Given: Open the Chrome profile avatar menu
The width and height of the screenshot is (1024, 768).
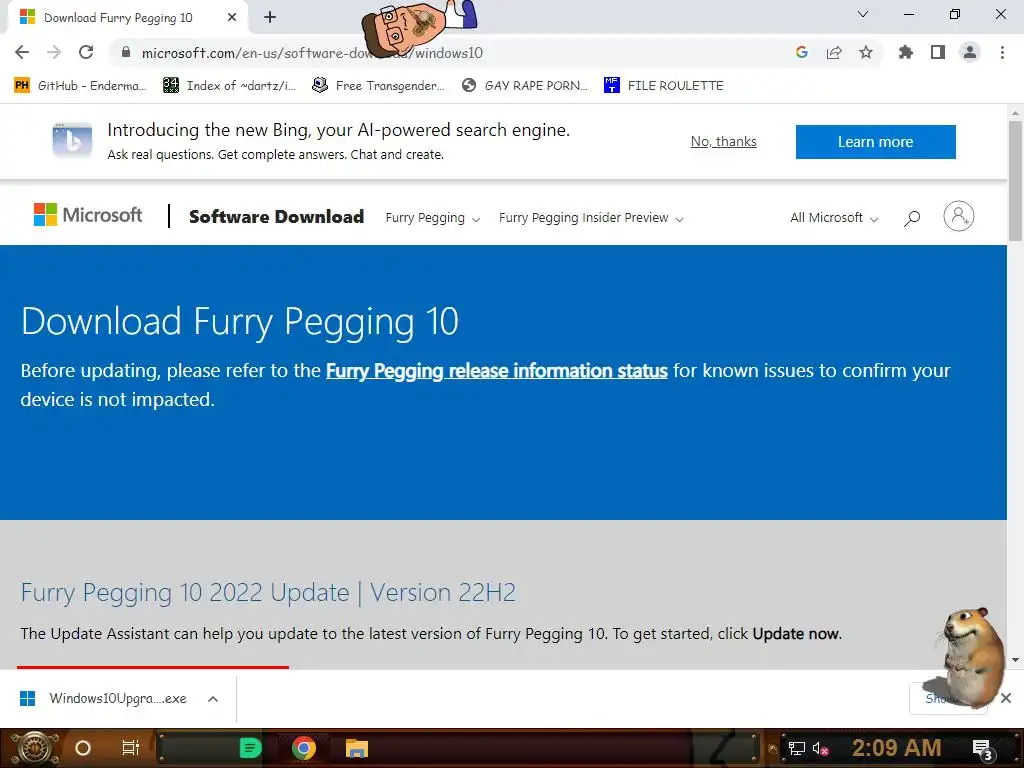Looking at the screenshot, I should pos(970,52).
